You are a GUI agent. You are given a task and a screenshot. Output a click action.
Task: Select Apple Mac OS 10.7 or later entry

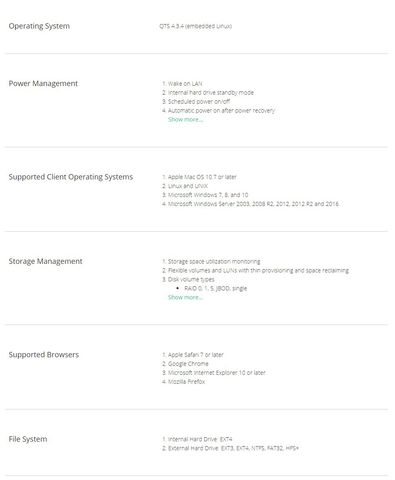[x=199, y=177]
